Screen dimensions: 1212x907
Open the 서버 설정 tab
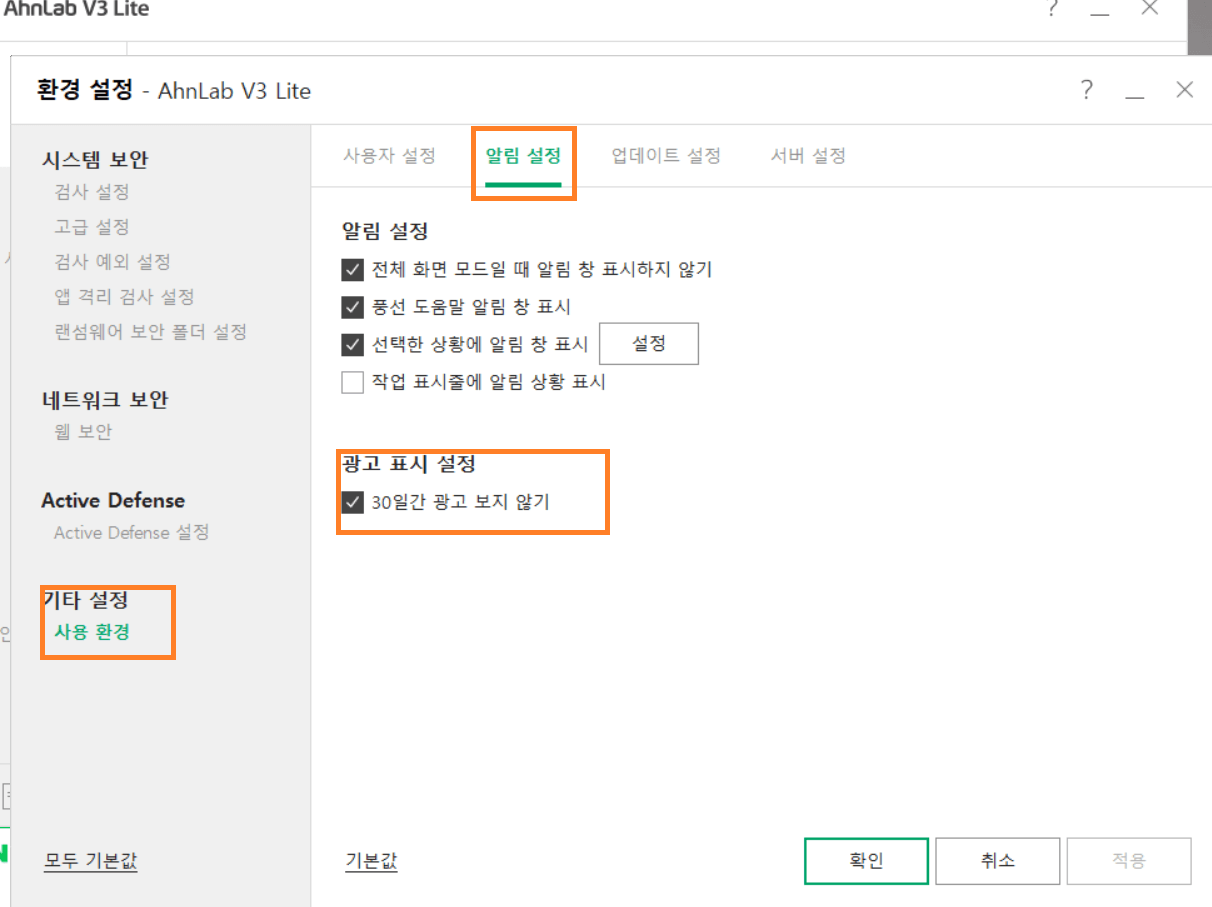pyautogui.click(x=808, y=156)
